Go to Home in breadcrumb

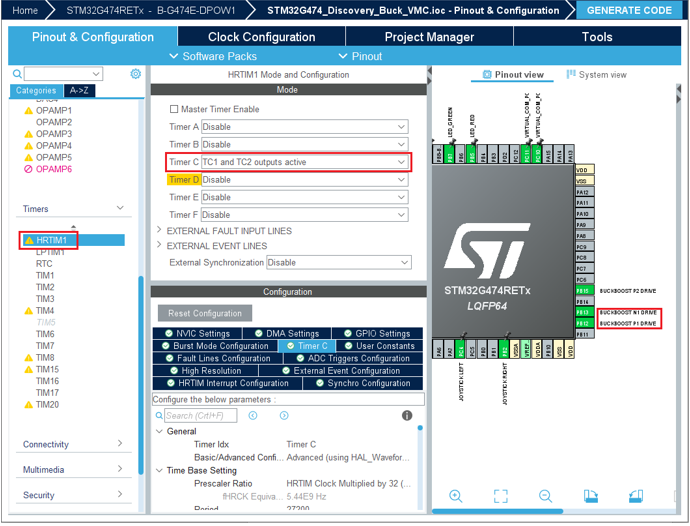coord(25,10)
